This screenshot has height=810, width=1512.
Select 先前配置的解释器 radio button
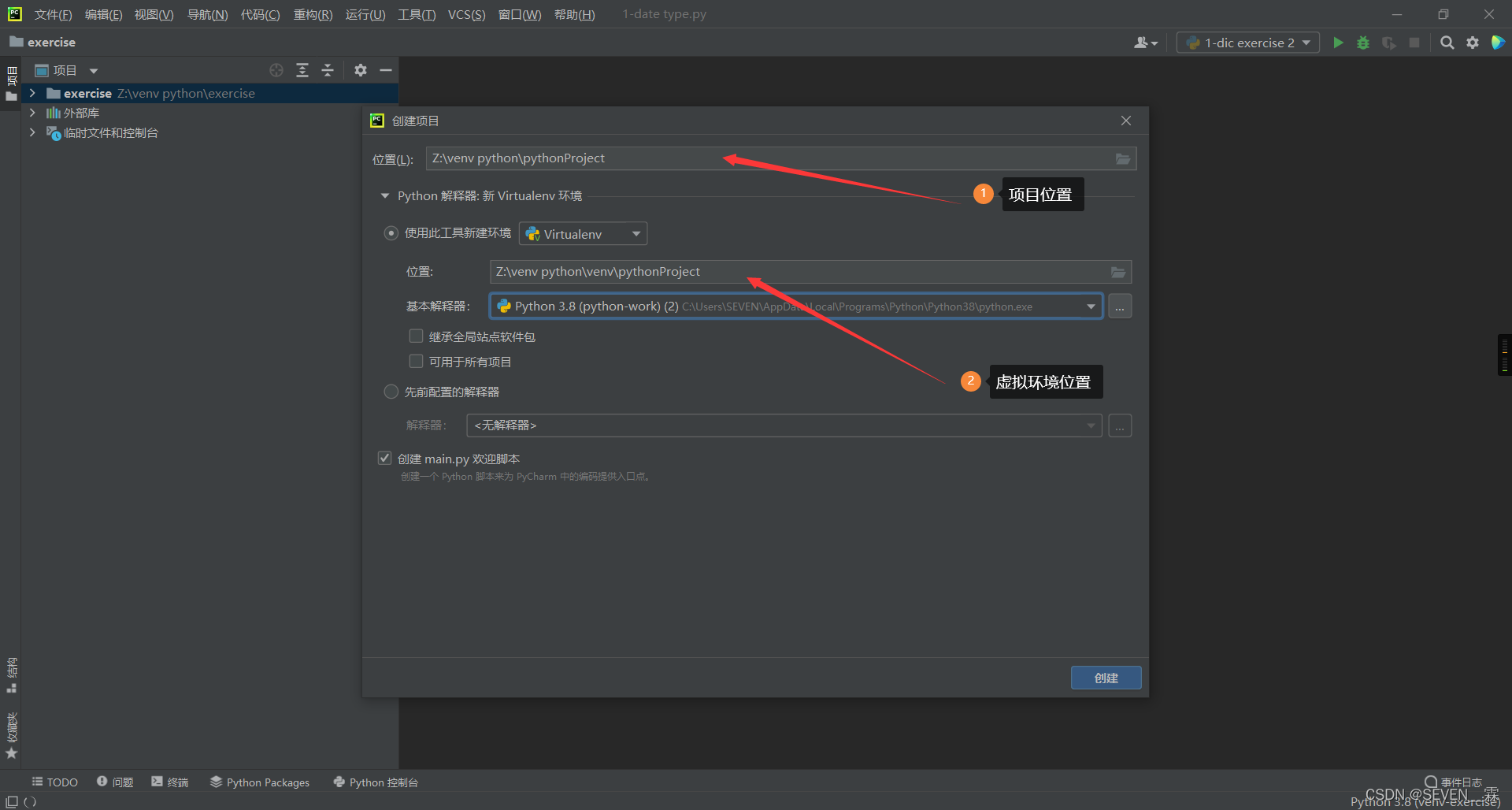[x=391, y=392]
